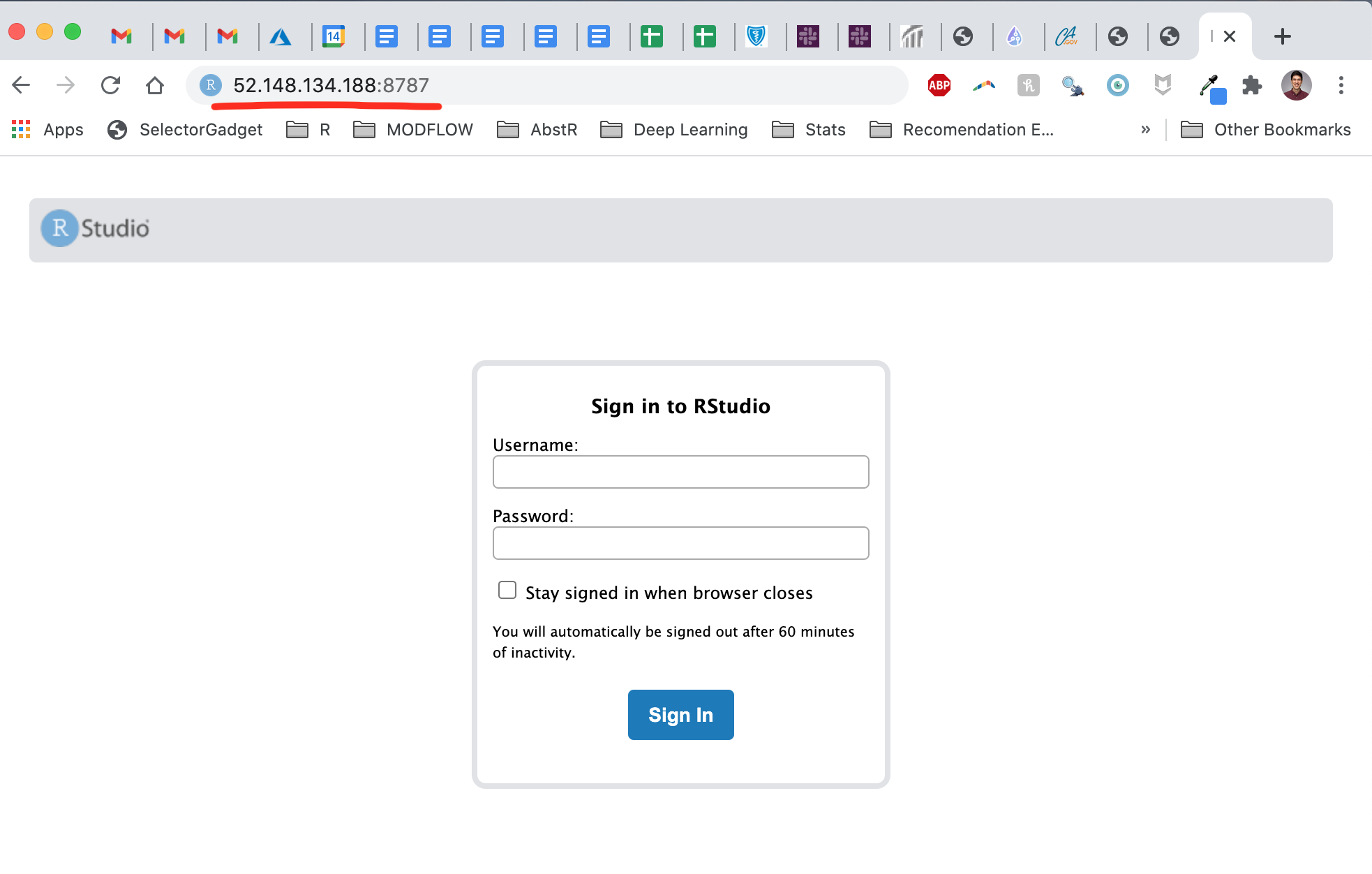1372x874 pixels.
Task: Open the browser home page
Action: (155, 85)
